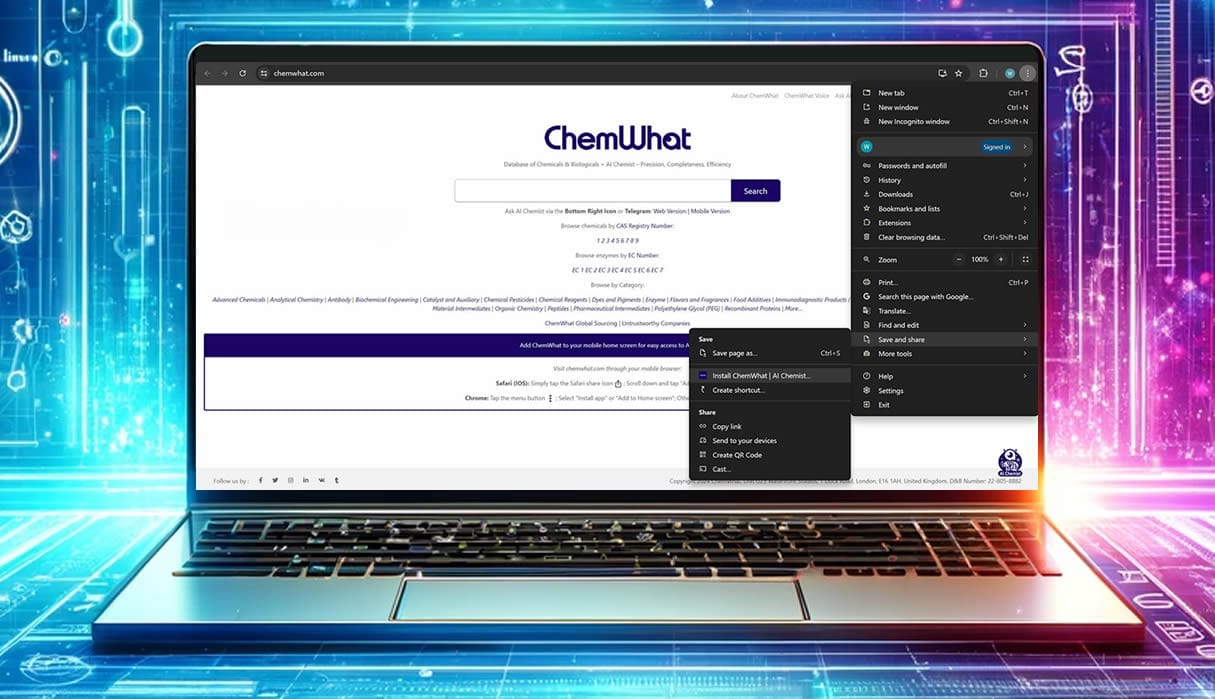The width and height of the screenshot is (1215, 699).
Task: Expand the Extensions submenu
Action: 944,223
